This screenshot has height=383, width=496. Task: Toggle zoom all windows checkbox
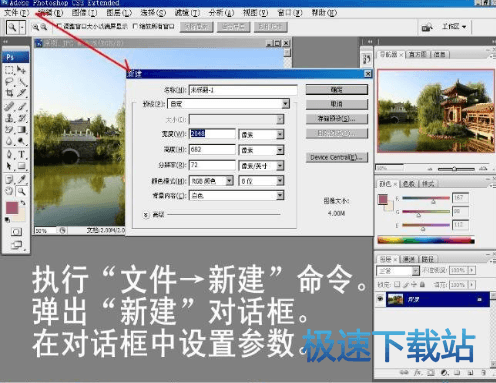(135, 26)
